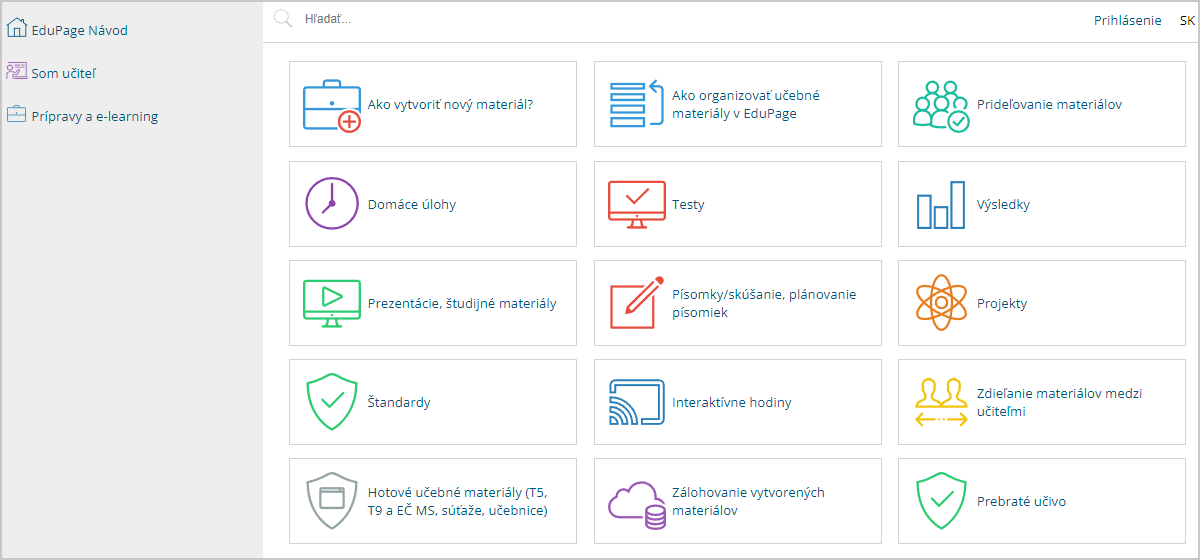Open Prezentácie, študijné materiály tile
Screen dimensions: 1200x560
click(x=433, y=303)
